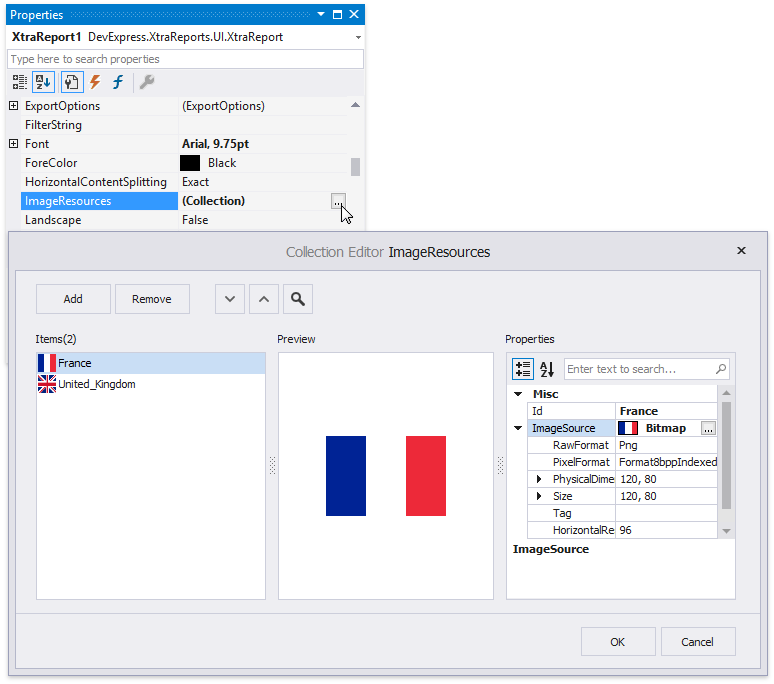Collapse the Misc category
This screenshot has height=684, width=774.
tap(518, 394)
